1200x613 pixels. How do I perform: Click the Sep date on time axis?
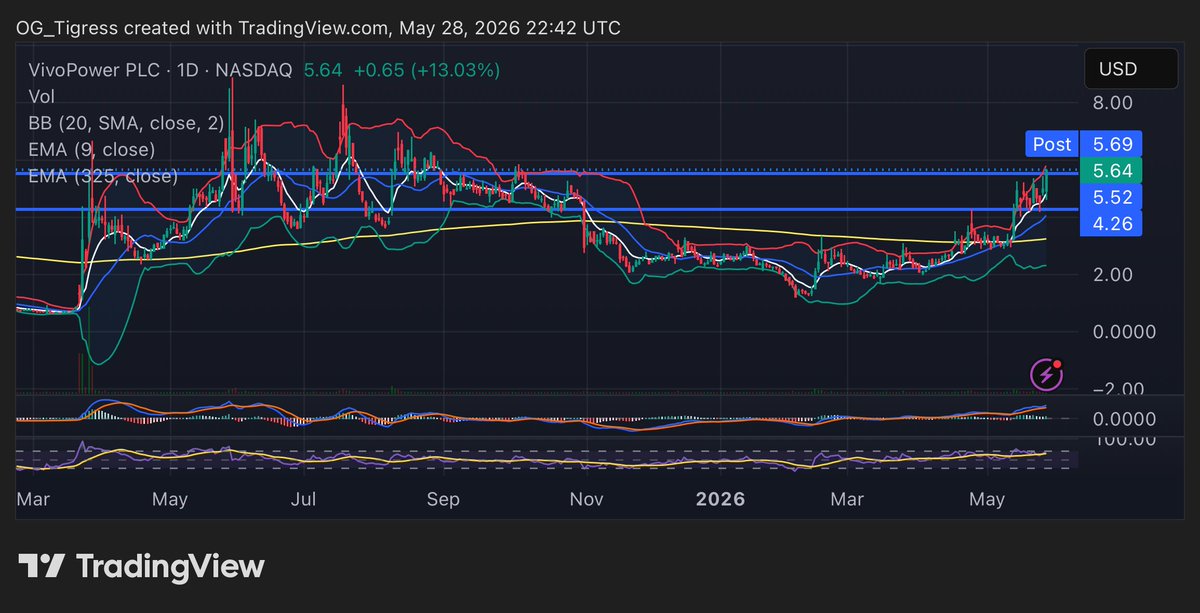tap(442, 497)
